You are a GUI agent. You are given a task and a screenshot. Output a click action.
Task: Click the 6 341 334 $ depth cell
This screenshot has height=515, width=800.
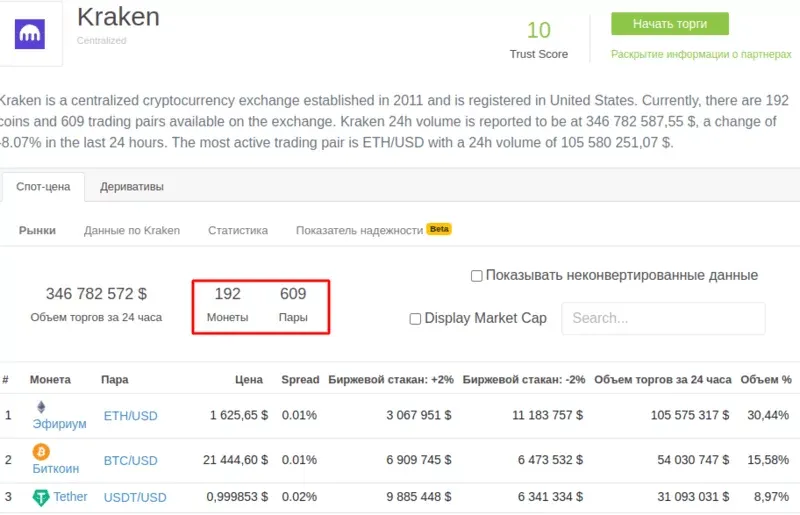[x=550, y=497]
